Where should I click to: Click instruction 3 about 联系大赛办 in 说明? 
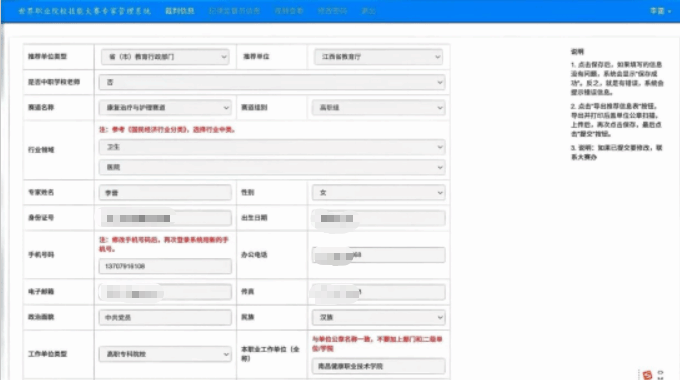tap(617, 152)
